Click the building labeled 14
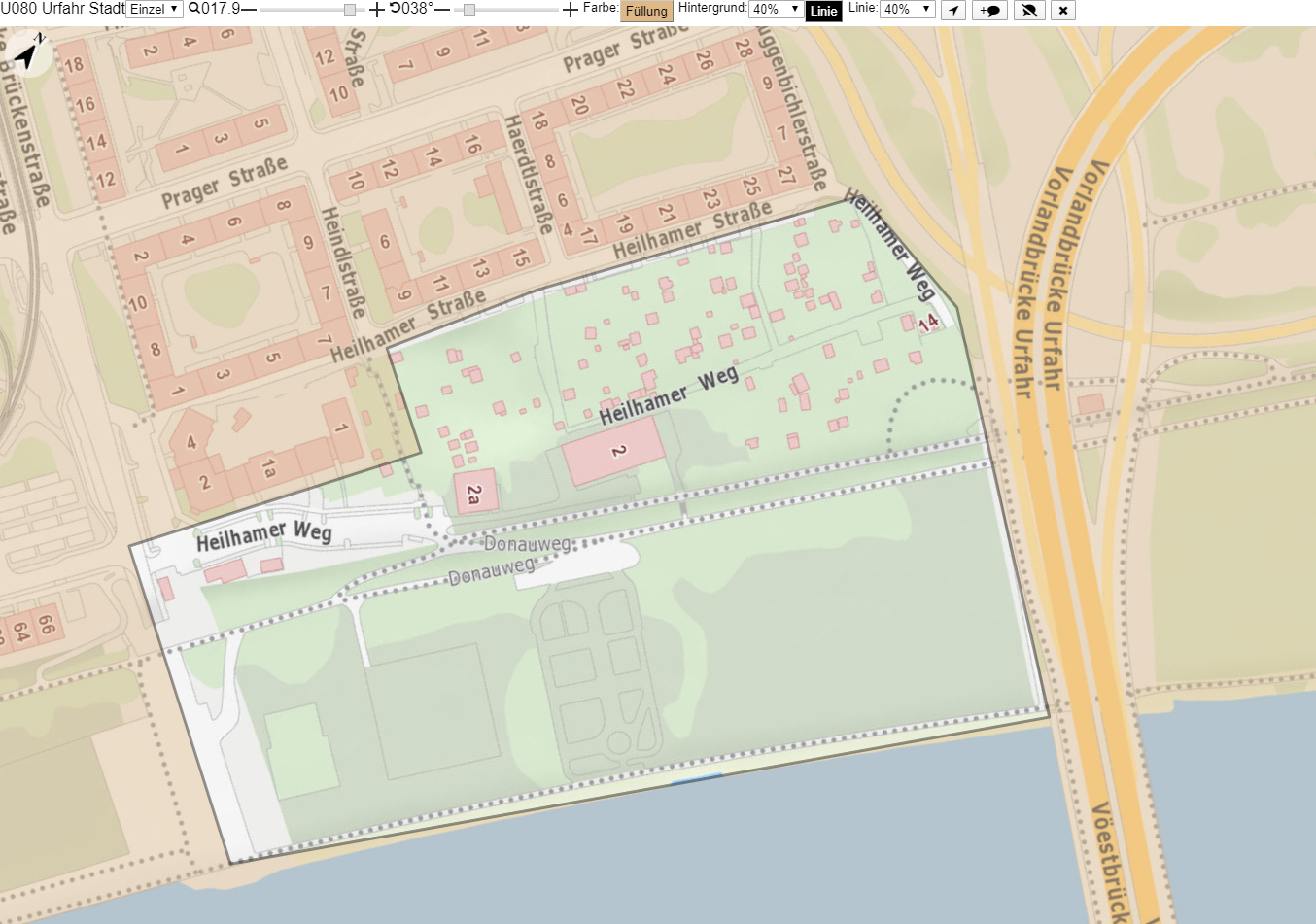1316x924 pixels. (x=927, y=323)
